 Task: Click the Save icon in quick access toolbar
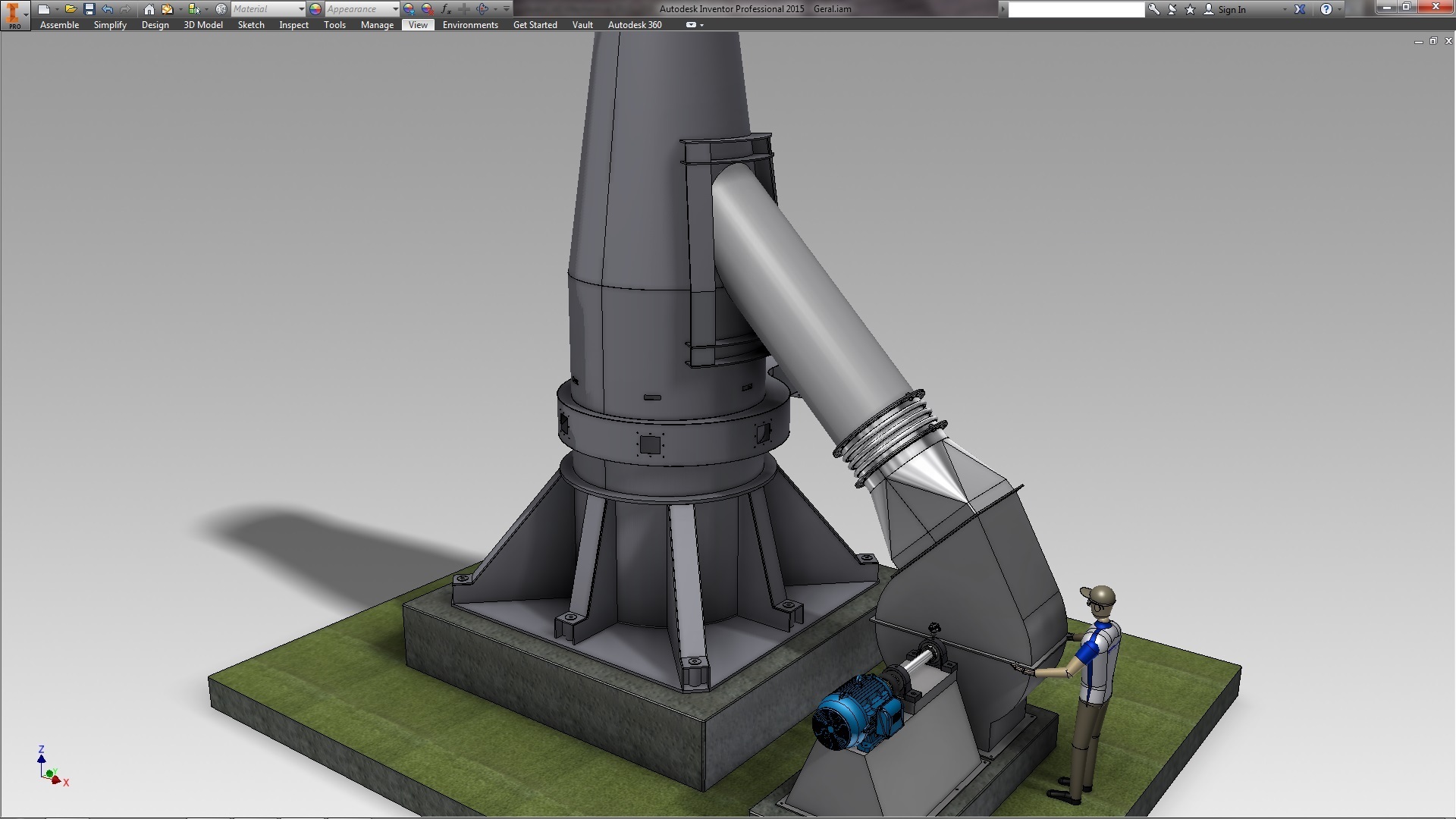click(x=89, y=9)
